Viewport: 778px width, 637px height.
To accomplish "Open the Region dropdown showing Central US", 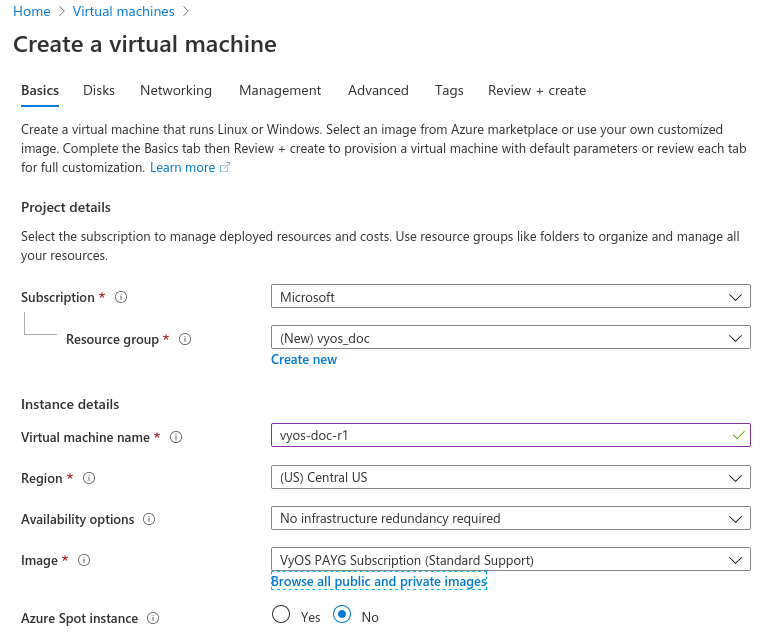I will point(510,477).
